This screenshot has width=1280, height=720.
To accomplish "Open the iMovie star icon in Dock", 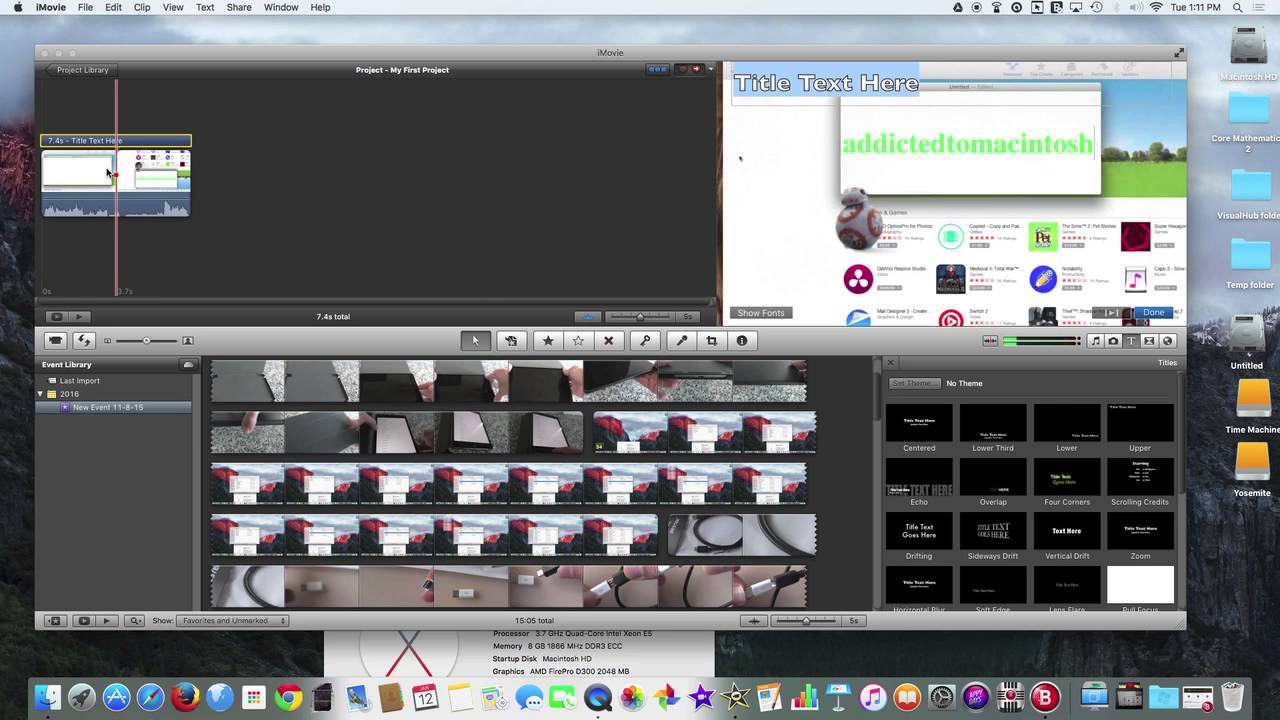I will (x=701, y=697).
